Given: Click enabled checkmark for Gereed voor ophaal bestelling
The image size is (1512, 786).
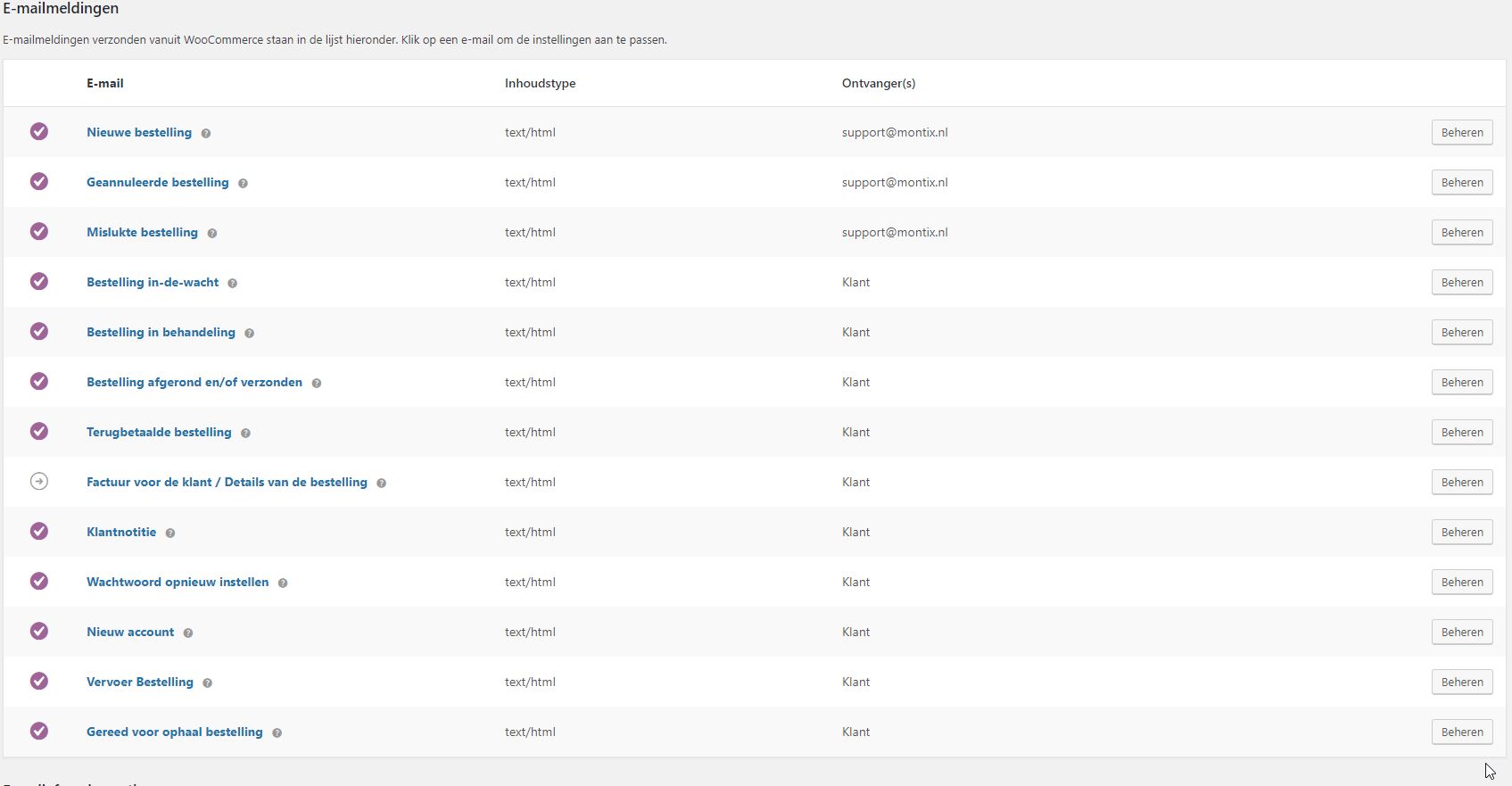Looking at the screenshot, I should tap(39, 732).
